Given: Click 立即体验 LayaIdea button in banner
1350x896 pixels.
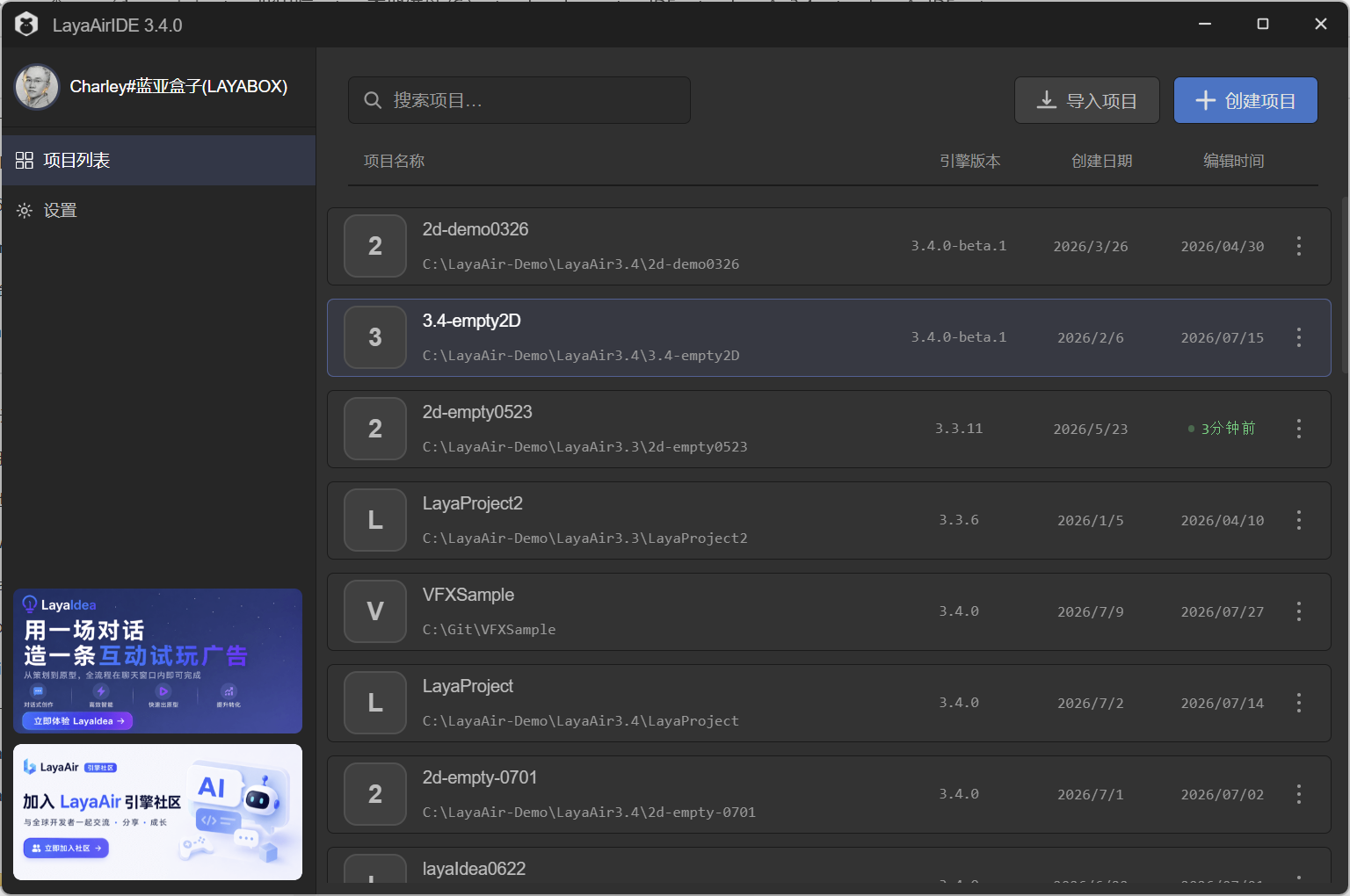Looking at the screenshot, I should click(x=78, y=721).
